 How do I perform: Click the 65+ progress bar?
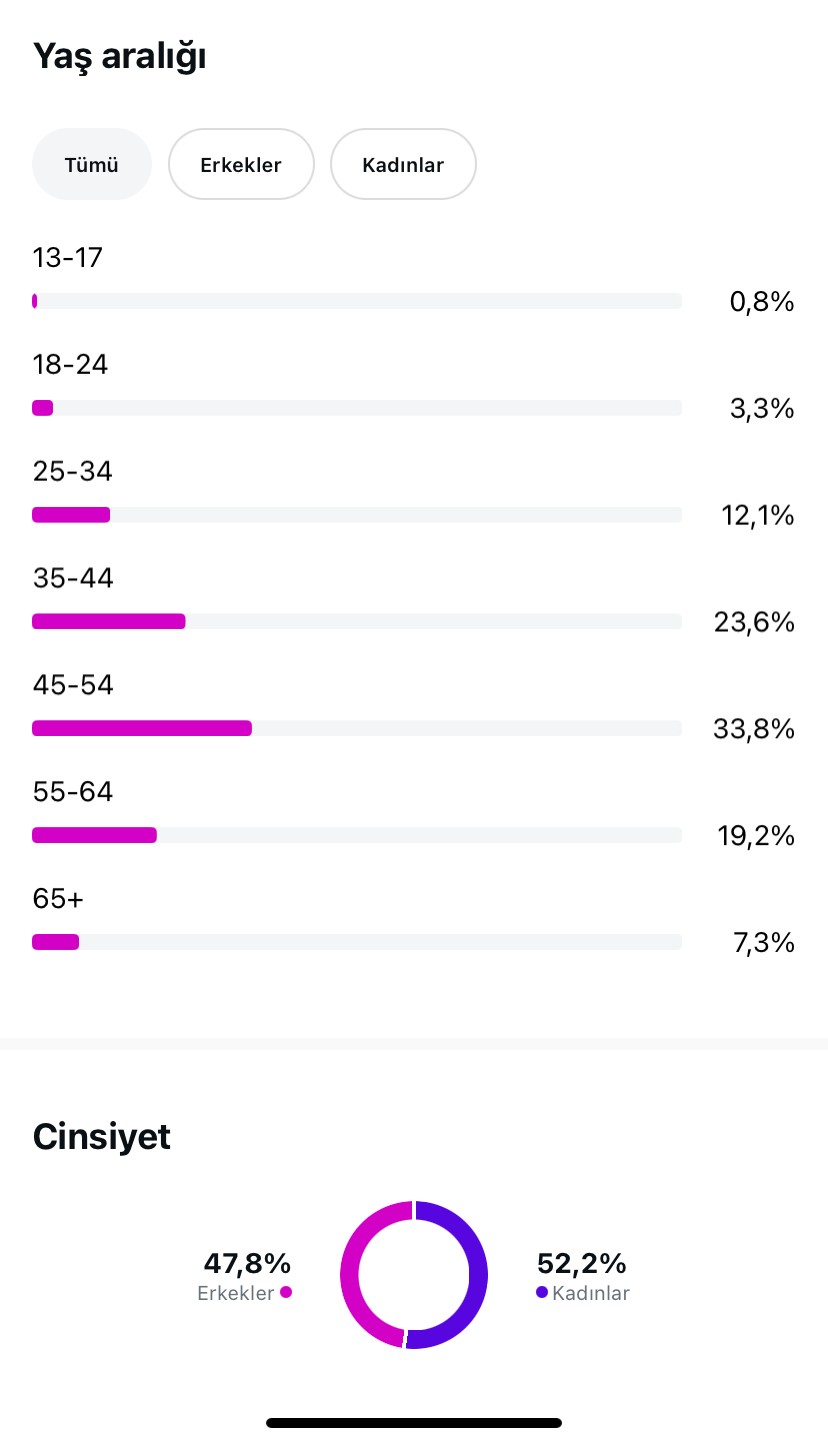pos(357,942)
